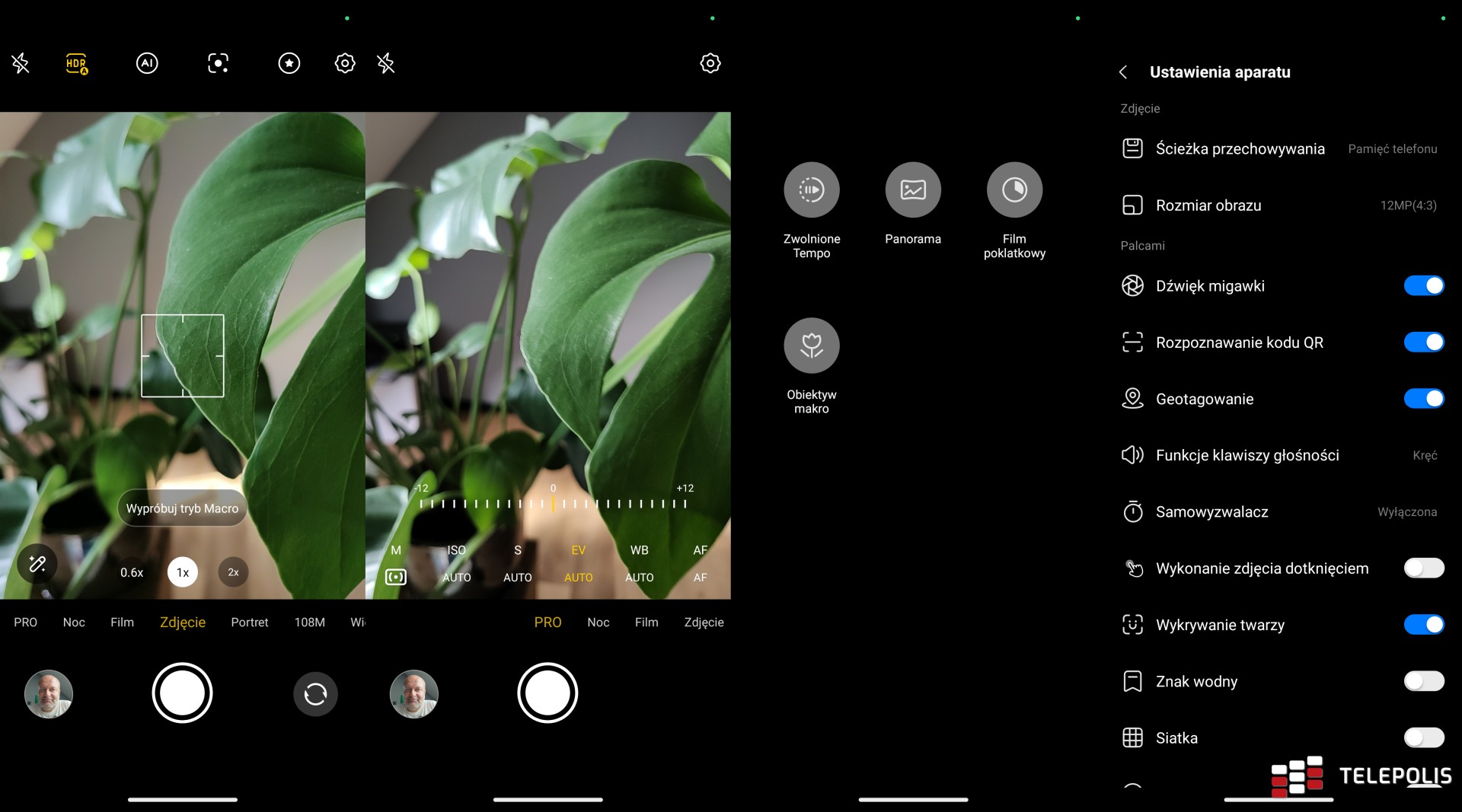Tap the Wypróbuj tryb Macro suggestion
The height and width of the screenshot is (812, 1462).
click(x=182, y=508)
